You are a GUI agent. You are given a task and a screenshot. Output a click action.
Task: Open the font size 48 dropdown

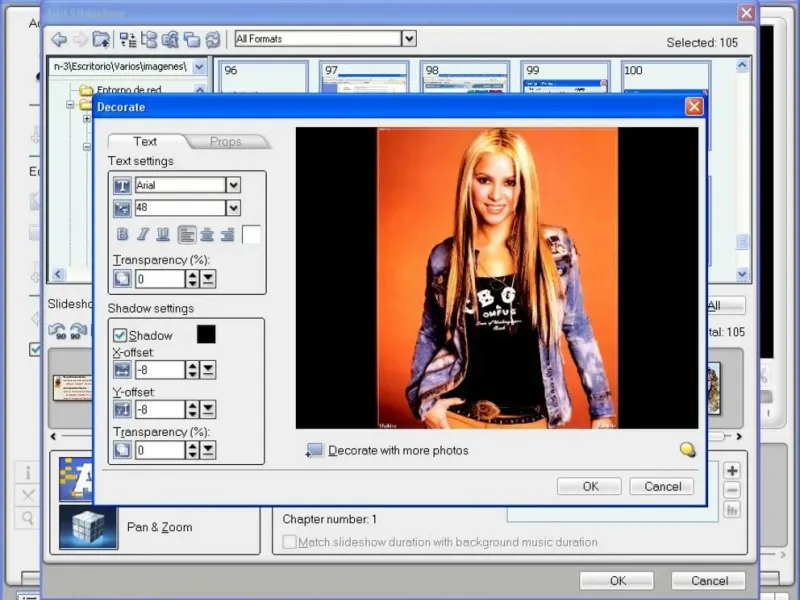pos(233,208)
